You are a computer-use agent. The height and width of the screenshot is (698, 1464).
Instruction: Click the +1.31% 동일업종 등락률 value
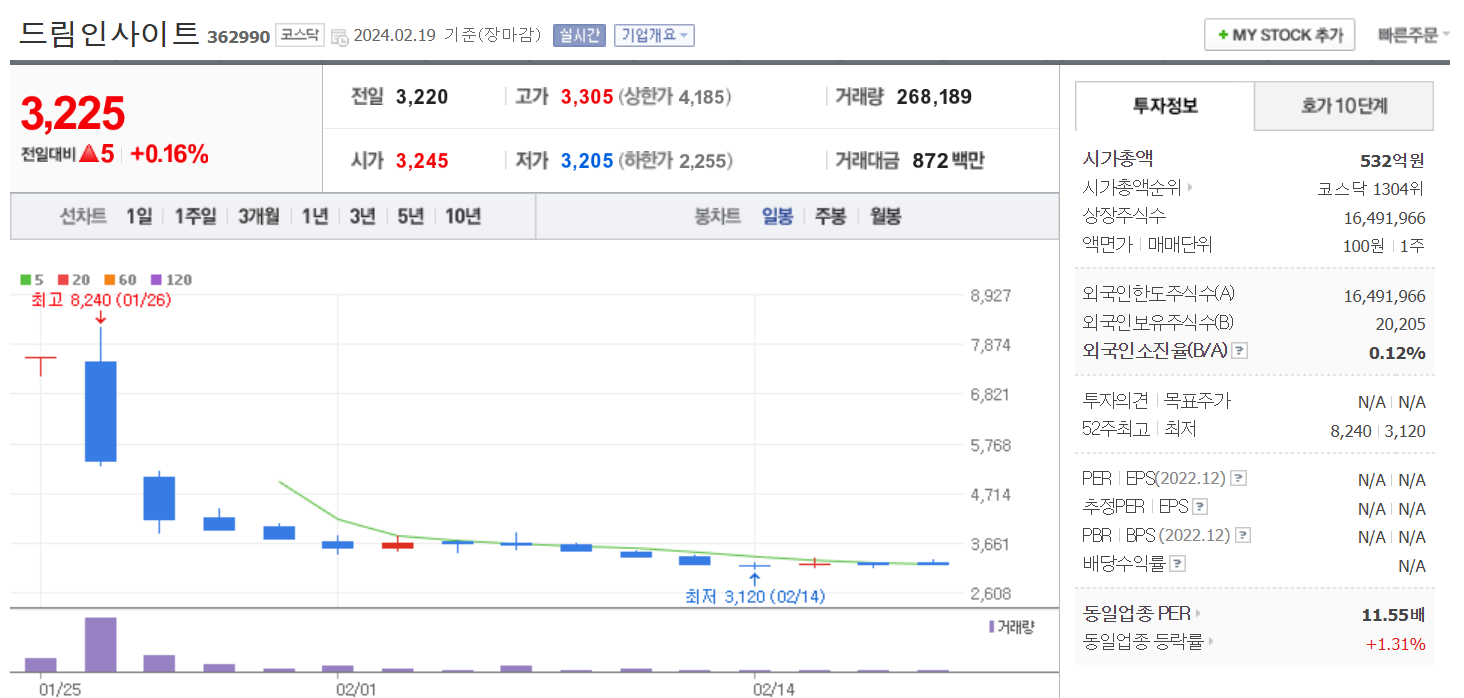(1396, 643)
